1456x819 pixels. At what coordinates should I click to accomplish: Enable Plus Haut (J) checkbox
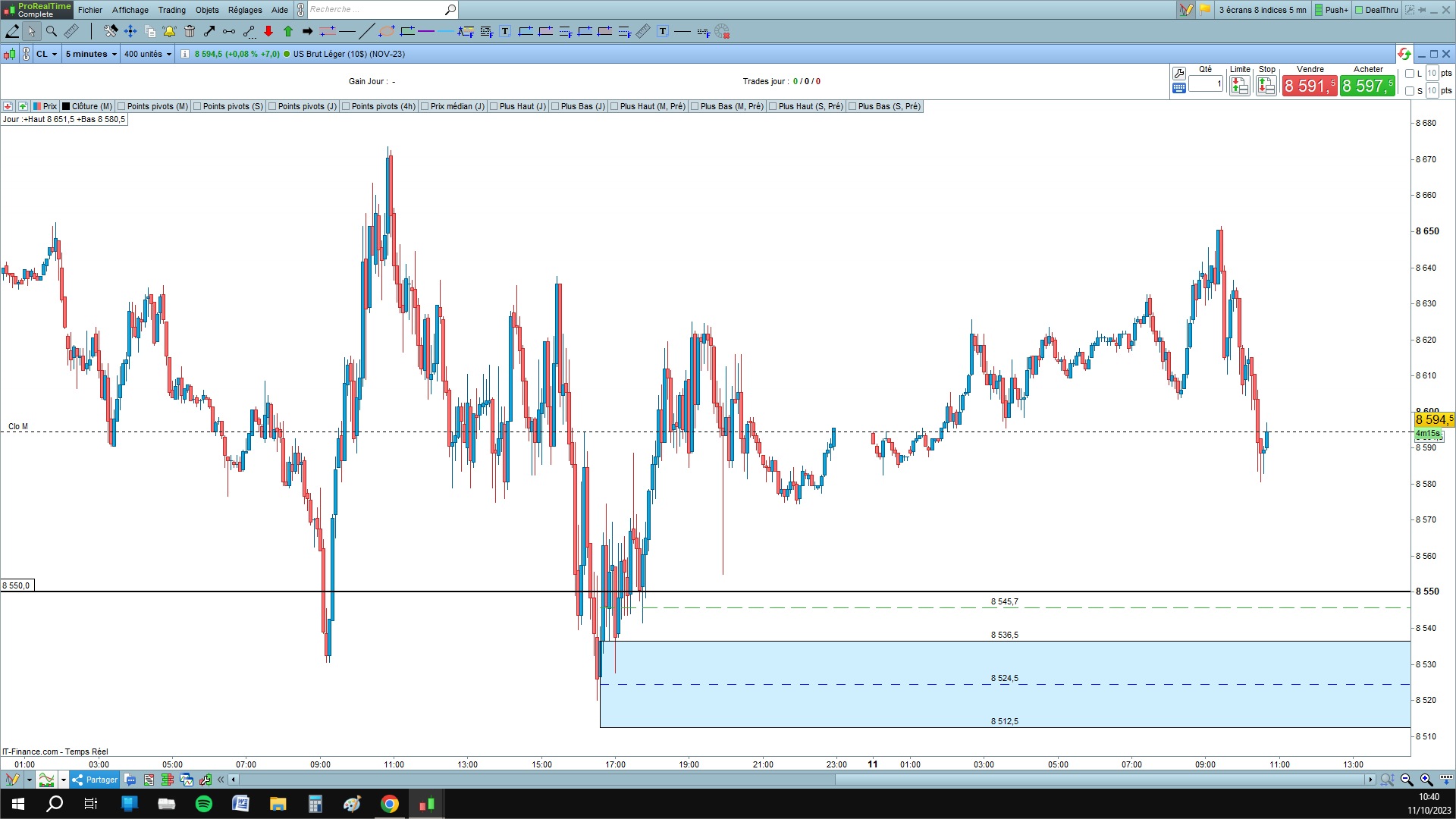(494, 106)
